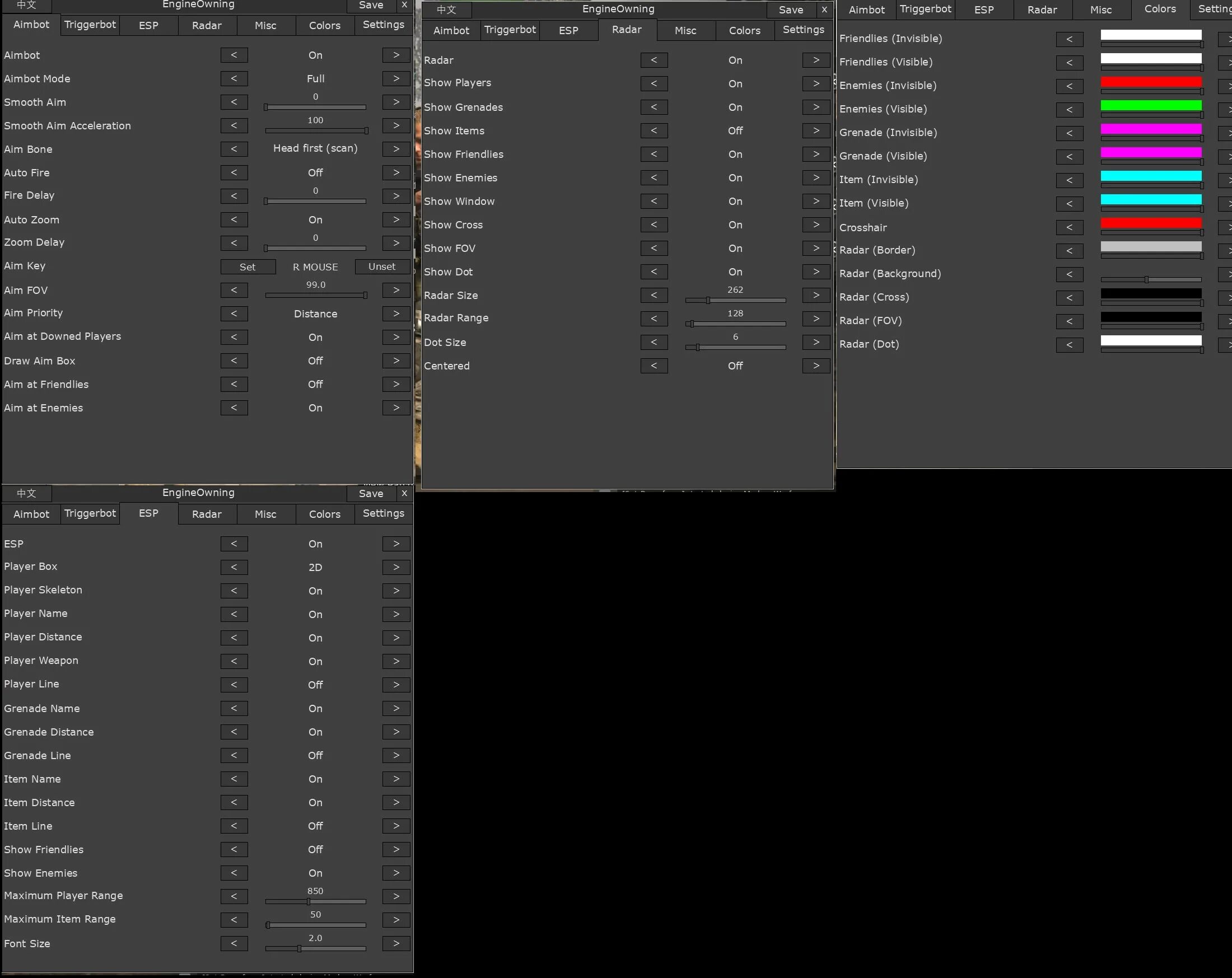Click right arrow for Aim Priority

(396, 313)
